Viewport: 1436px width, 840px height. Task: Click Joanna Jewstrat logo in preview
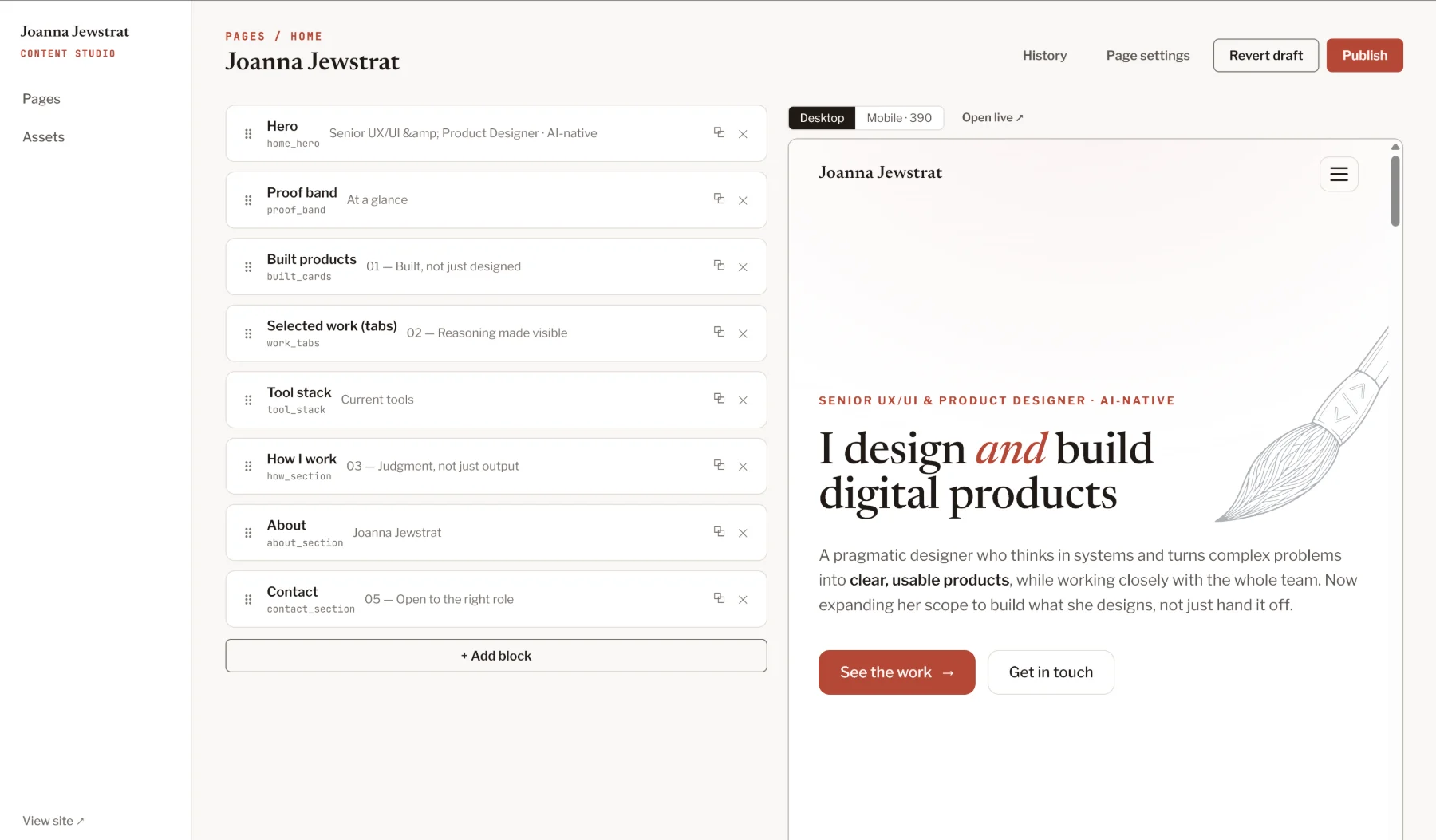pyautogui.click(x=880, y=173)
